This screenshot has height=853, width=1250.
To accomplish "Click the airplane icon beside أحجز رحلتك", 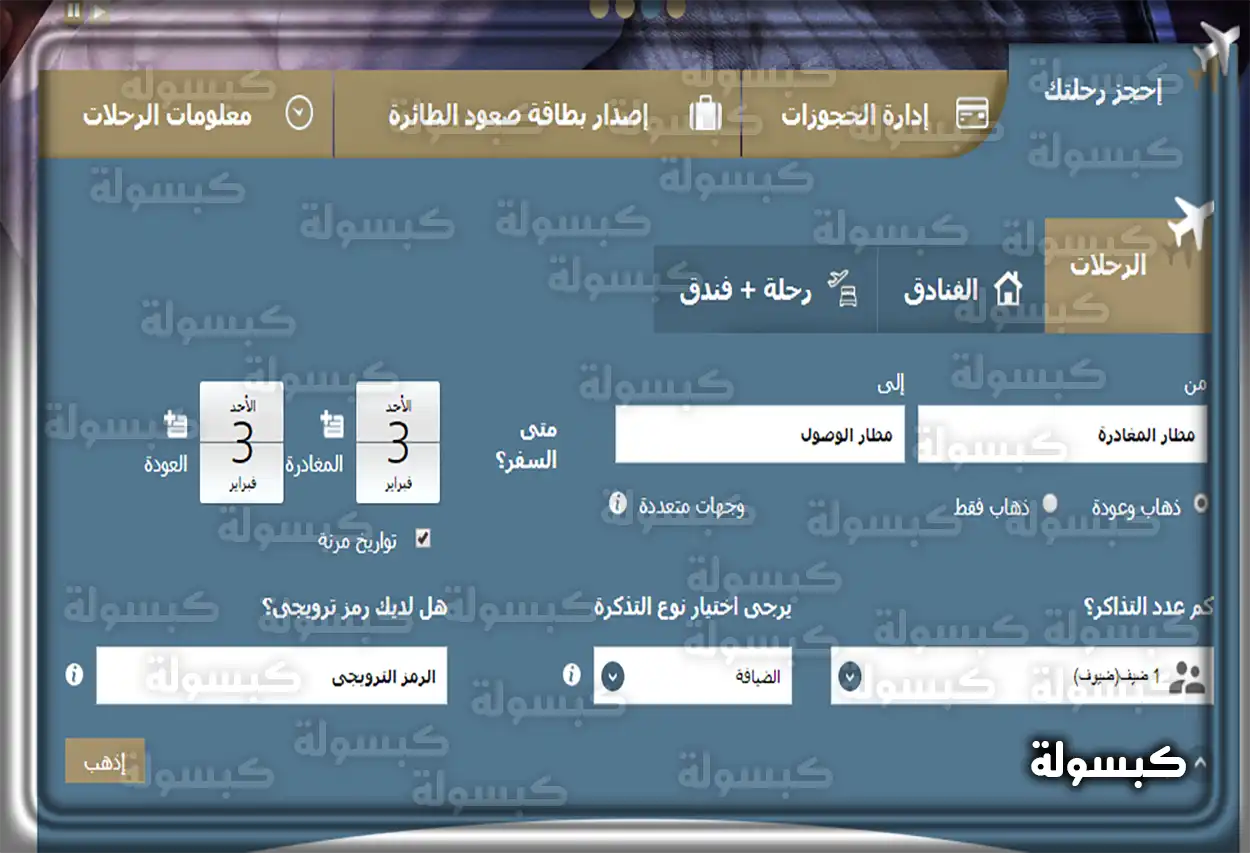I will pos(1218,45).
